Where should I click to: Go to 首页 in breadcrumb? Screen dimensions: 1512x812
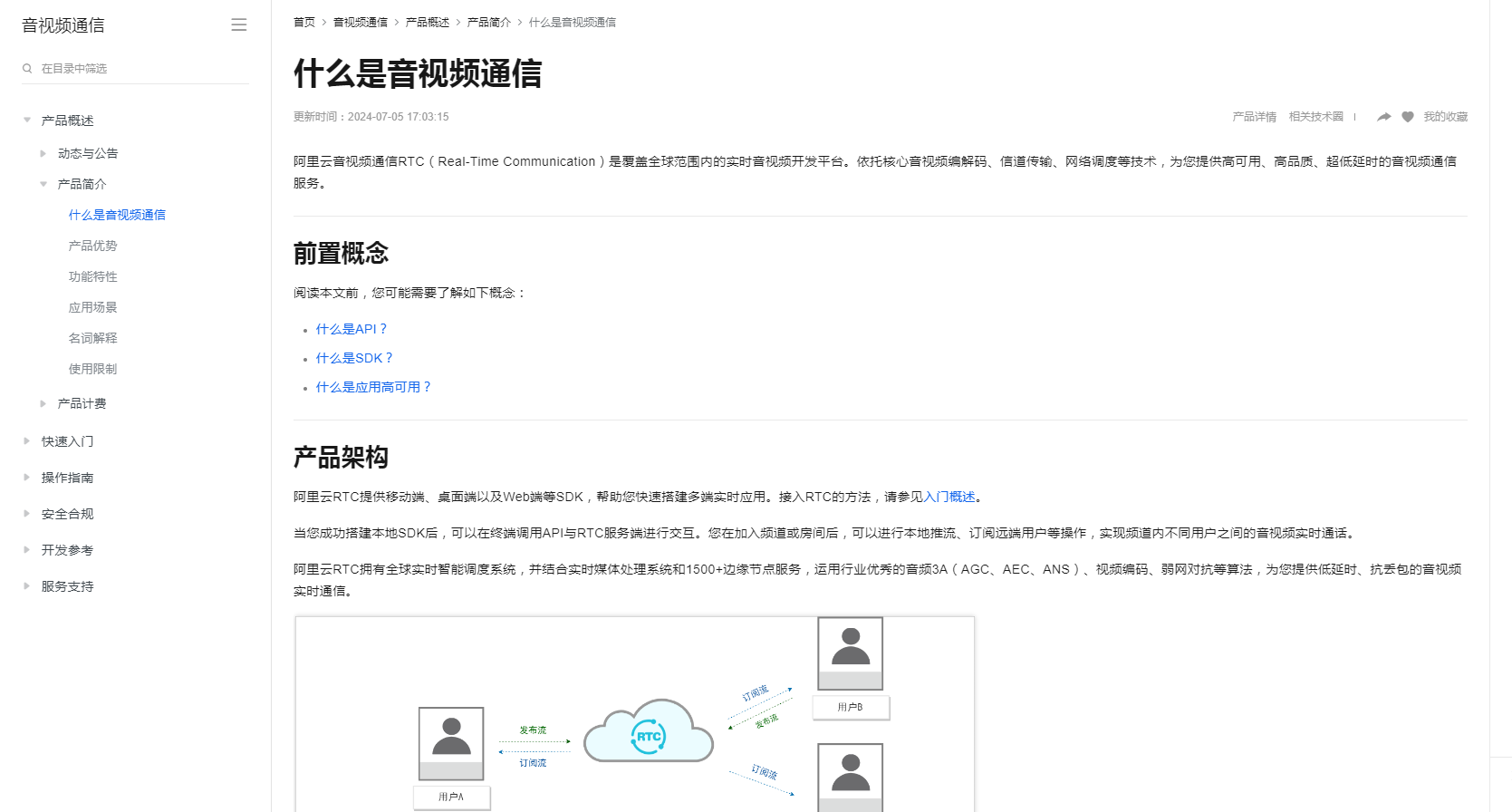point(304,23)
